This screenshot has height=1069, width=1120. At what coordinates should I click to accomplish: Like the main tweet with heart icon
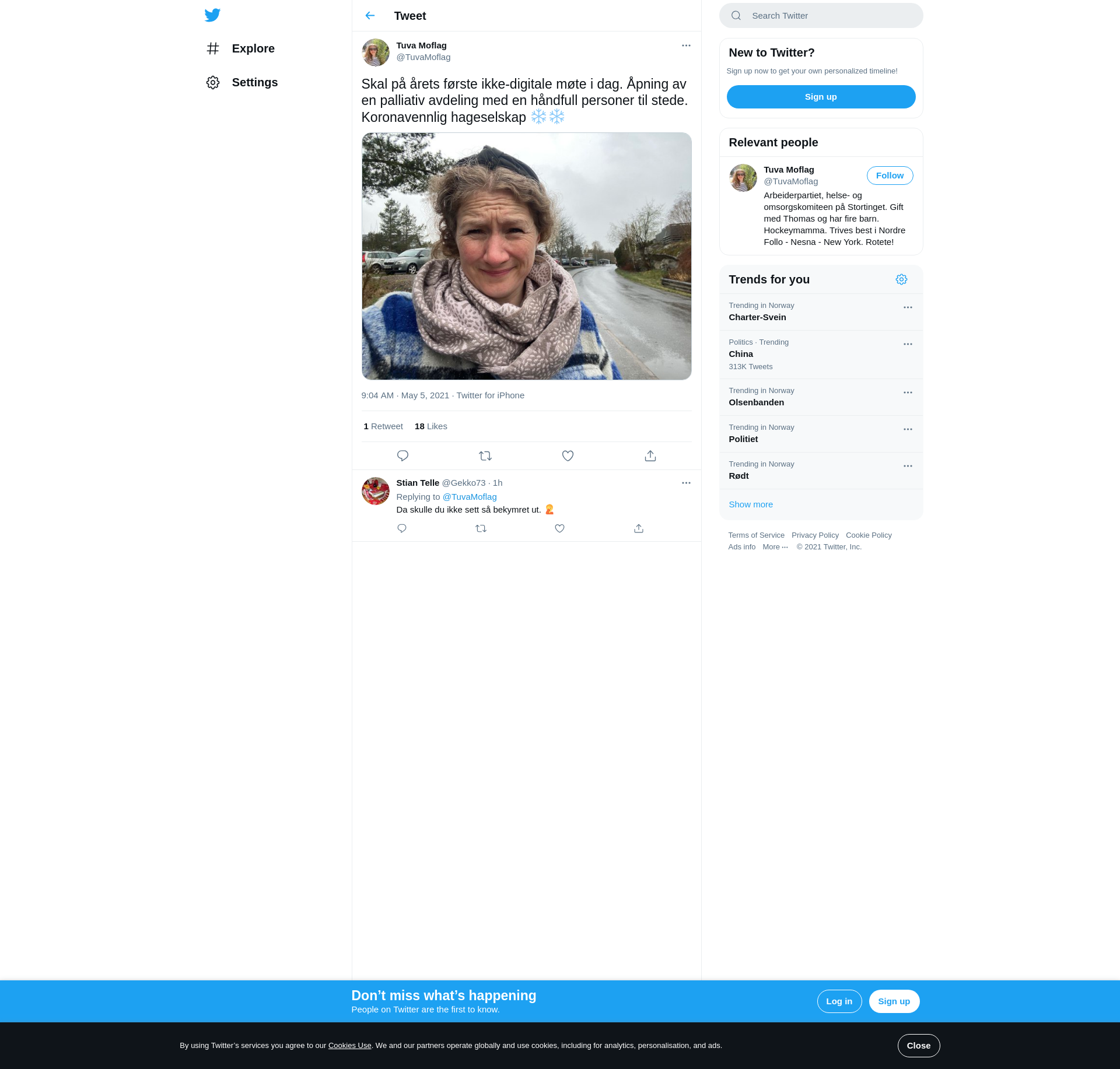point(568,456)
